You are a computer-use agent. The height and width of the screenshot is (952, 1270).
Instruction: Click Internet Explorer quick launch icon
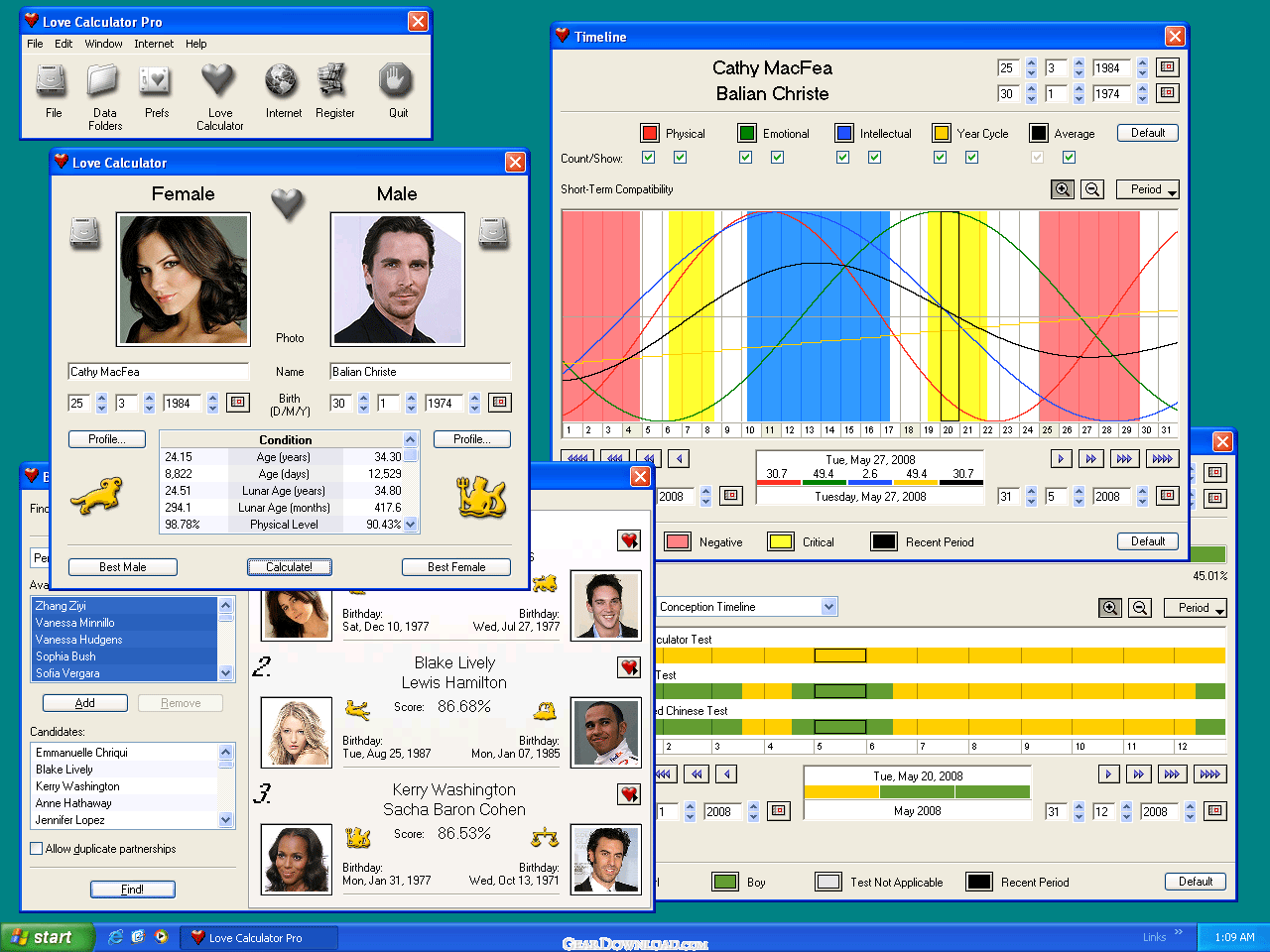[x=115, y=937]
